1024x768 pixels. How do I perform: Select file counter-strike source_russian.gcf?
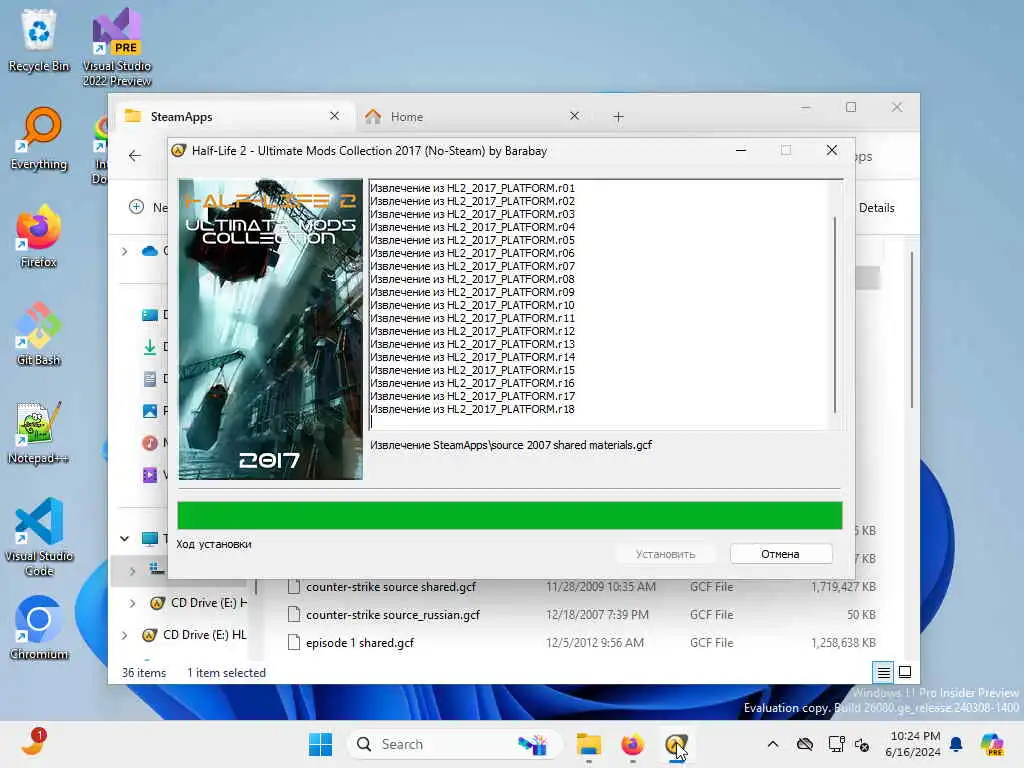pyautogui.click(x=392, y=615)
